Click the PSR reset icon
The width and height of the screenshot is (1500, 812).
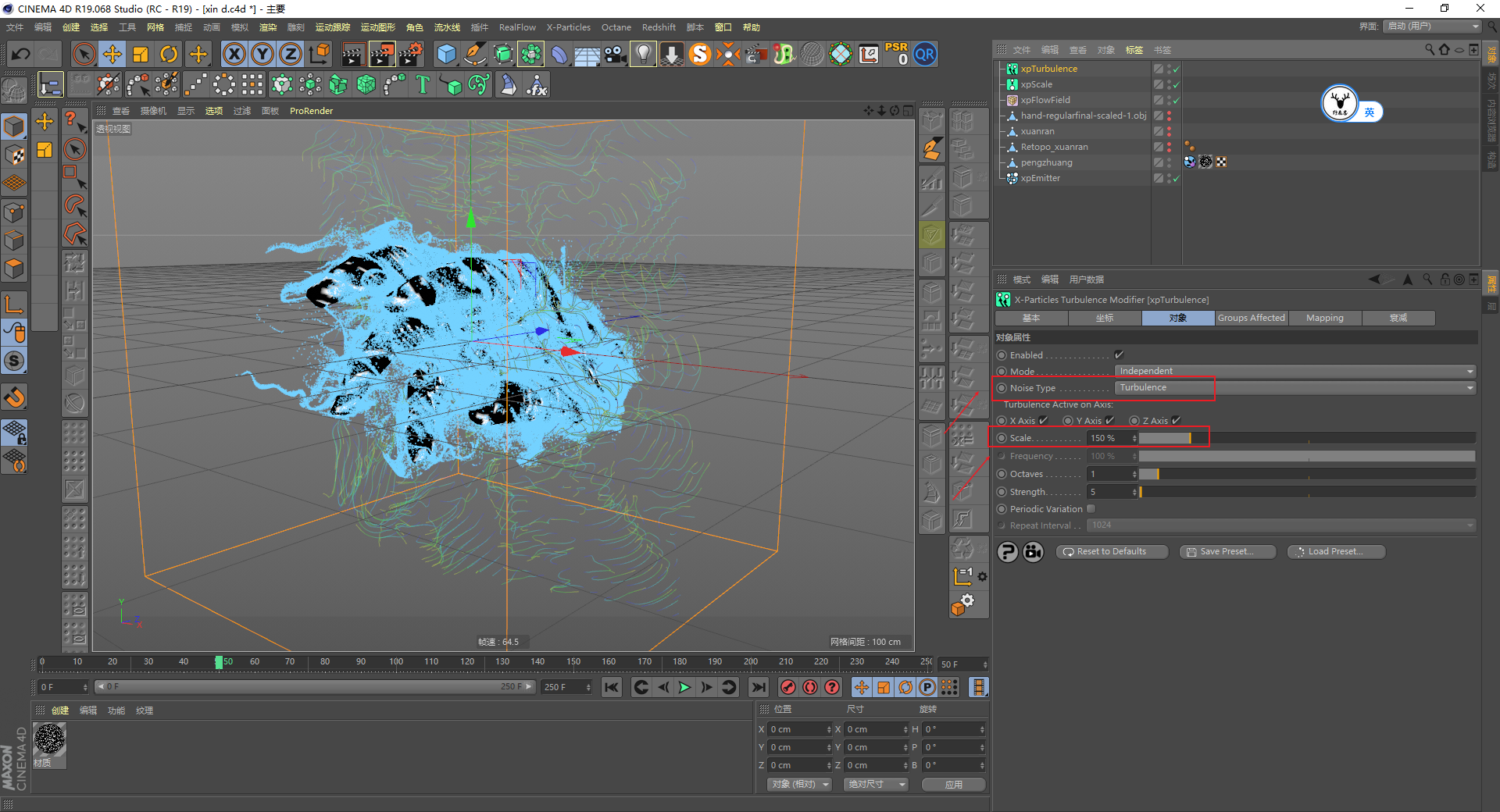point(896,54)
